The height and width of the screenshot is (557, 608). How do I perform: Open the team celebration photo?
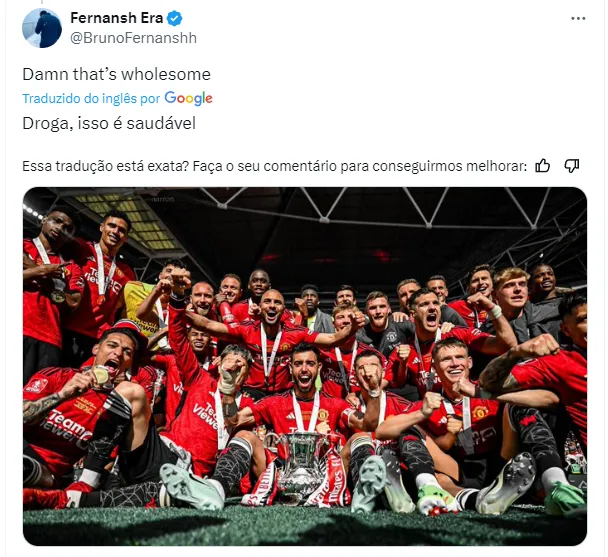pyautogui.click(x=305, y=366)
